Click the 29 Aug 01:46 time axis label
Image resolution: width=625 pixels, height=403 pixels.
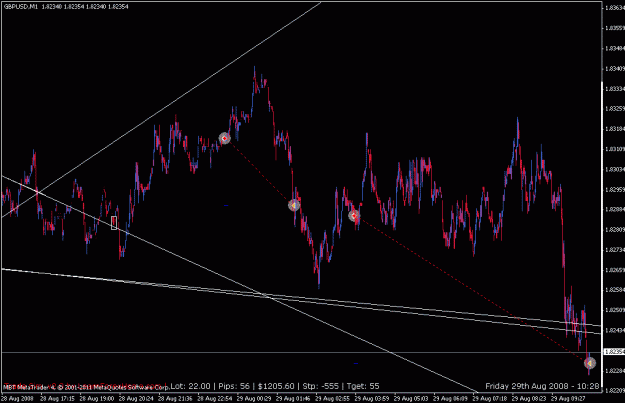tap(293, 398)
